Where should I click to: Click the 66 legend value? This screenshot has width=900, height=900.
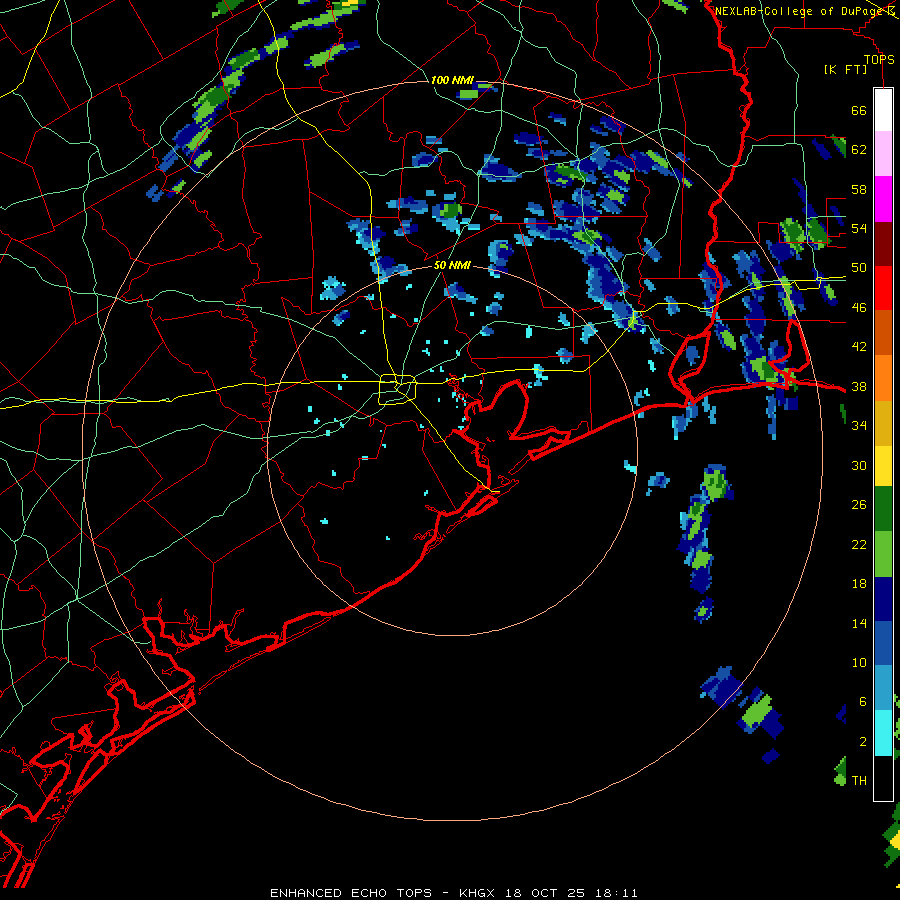pyautogui.click(x=859, y=110)
